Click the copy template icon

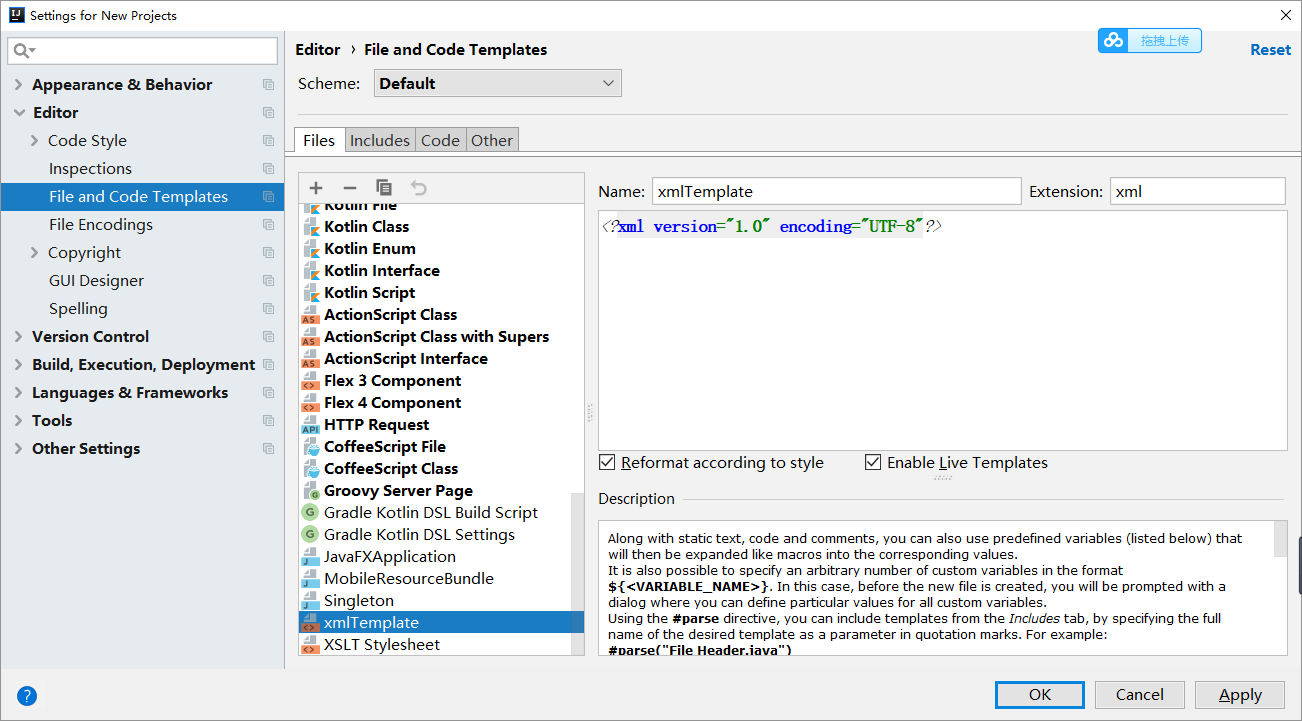384,188
